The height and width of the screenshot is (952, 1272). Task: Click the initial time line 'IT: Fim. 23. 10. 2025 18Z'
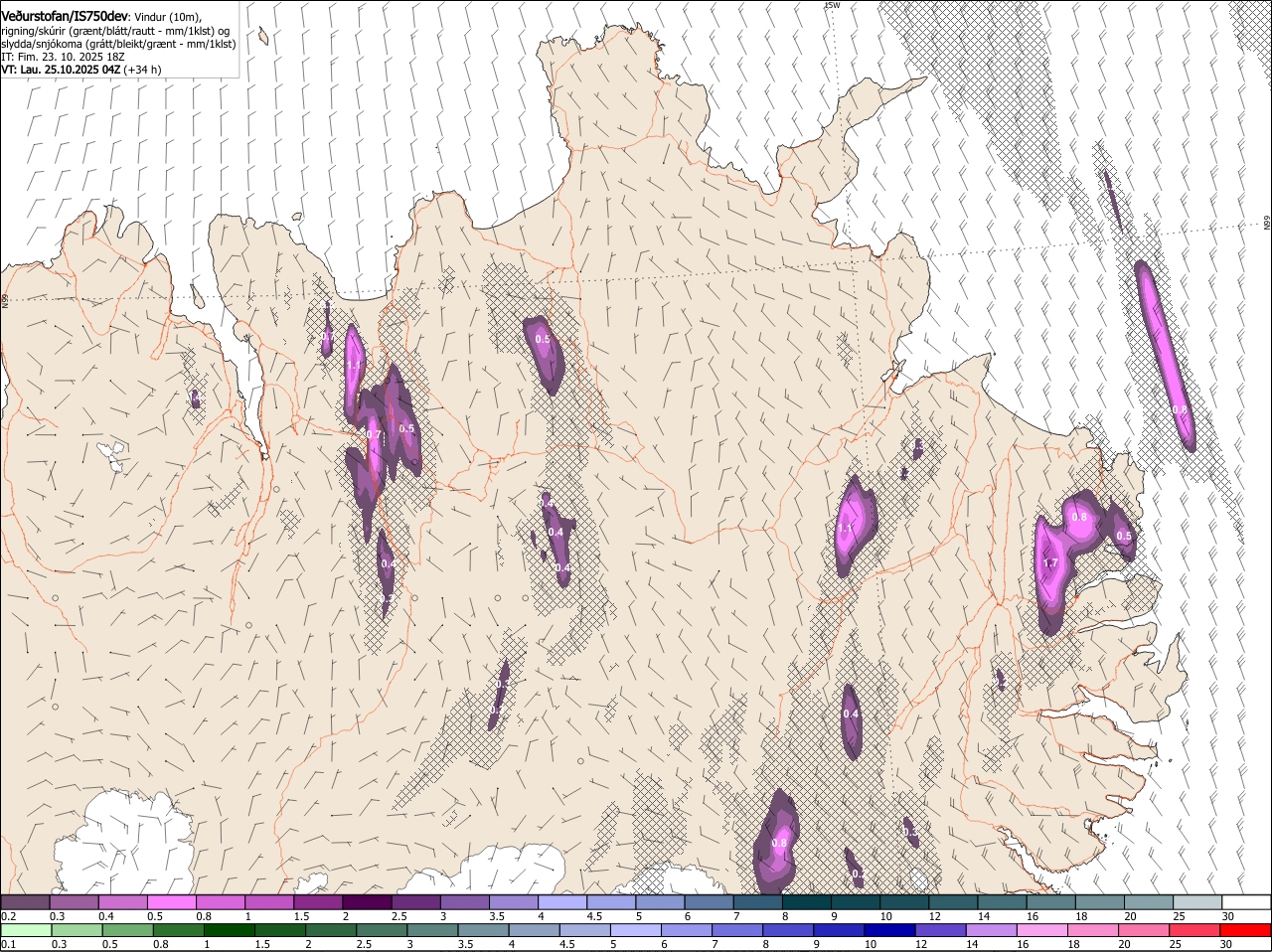coord(64,57)
